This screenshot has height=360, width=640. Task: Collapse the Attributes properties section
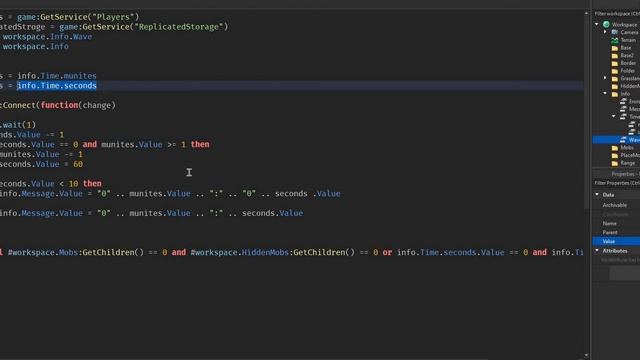[597, 251]
